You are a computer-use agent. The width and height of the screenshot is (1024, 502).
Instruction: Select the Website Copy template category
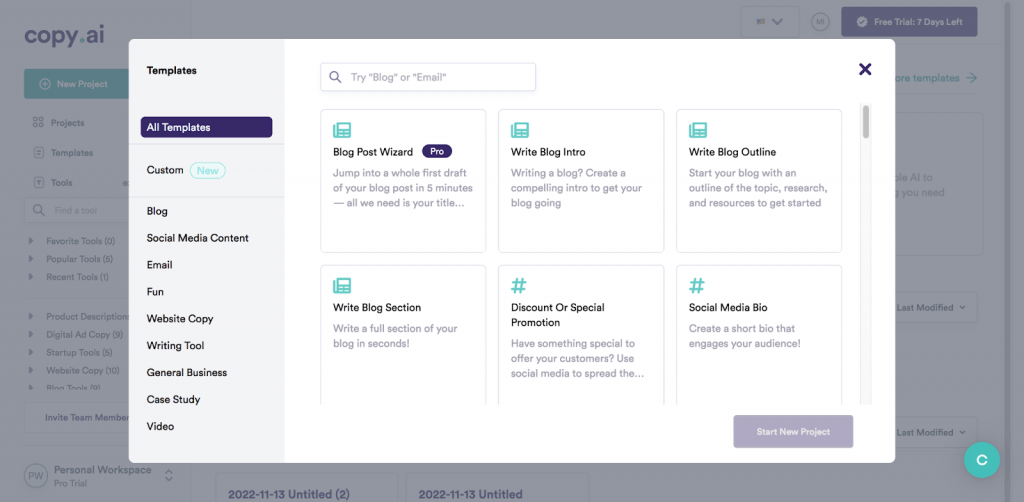point(180,319)
